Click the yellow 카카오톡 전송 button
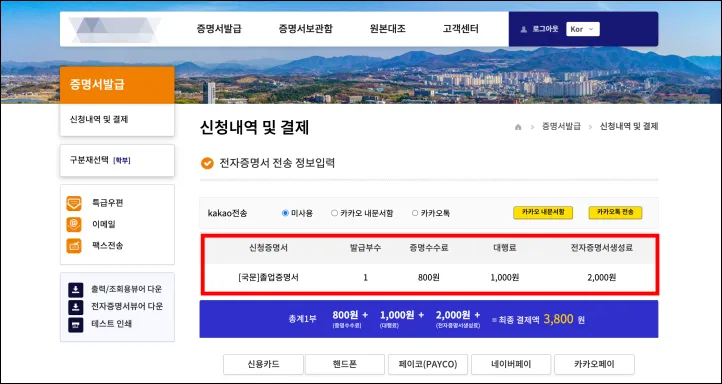 point(615,212)
